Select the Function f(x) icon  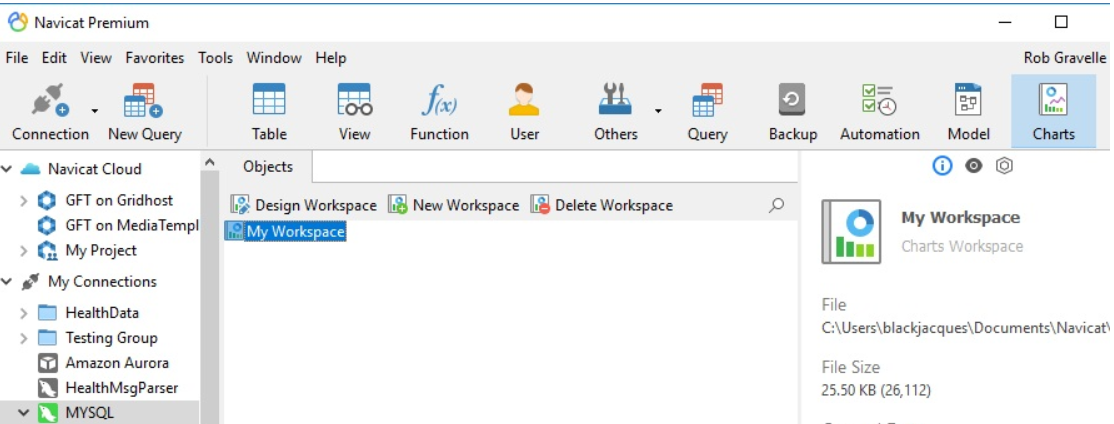pyautogui.click(x=439, y=100)
